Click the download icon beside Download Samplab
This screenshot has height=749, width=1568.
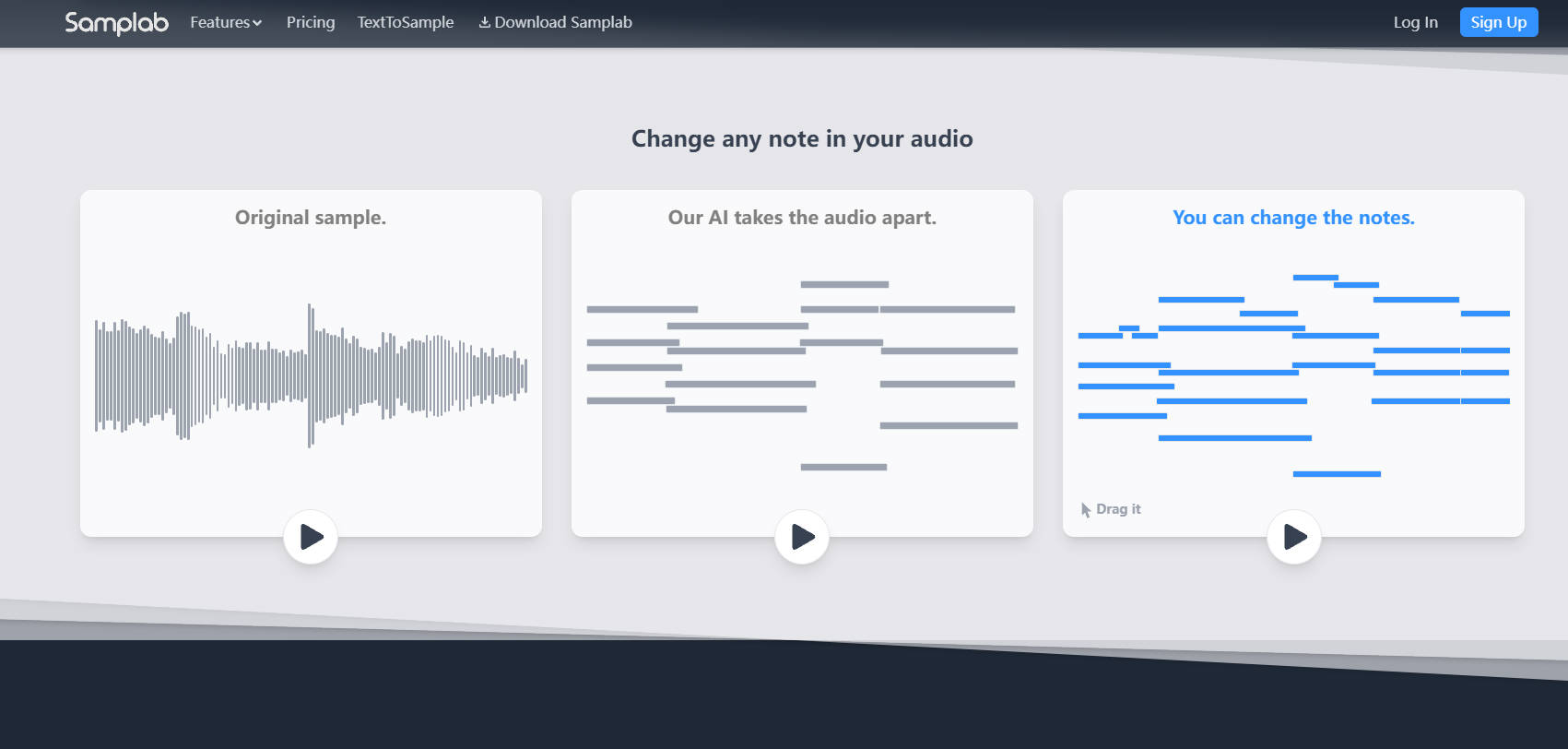point(484,23)
